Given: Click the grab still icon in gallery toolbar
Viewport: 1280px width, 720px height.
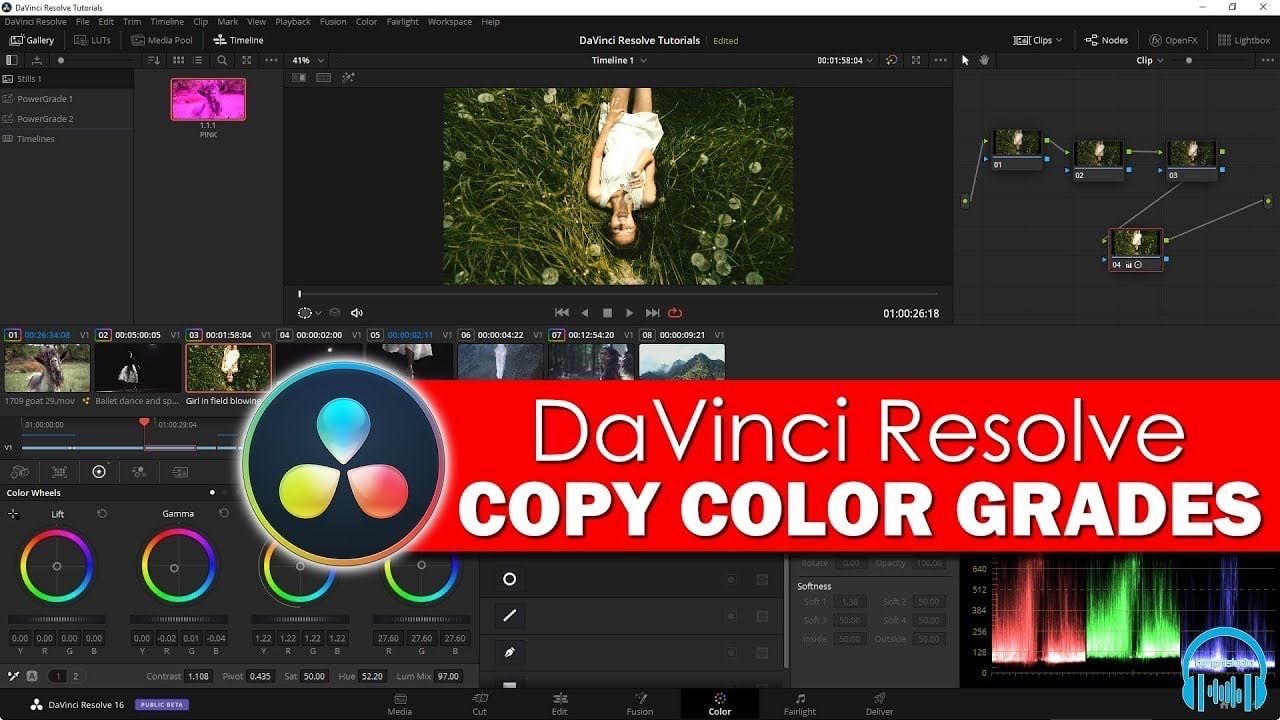Looking at the screenshot, I should (x=37, y=60).
